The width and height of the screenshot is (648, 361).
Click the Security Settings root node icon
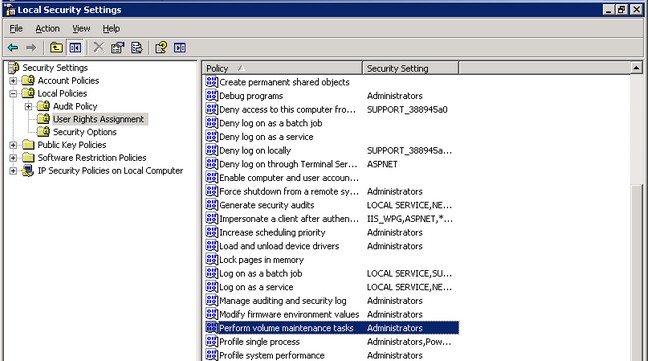14,67
